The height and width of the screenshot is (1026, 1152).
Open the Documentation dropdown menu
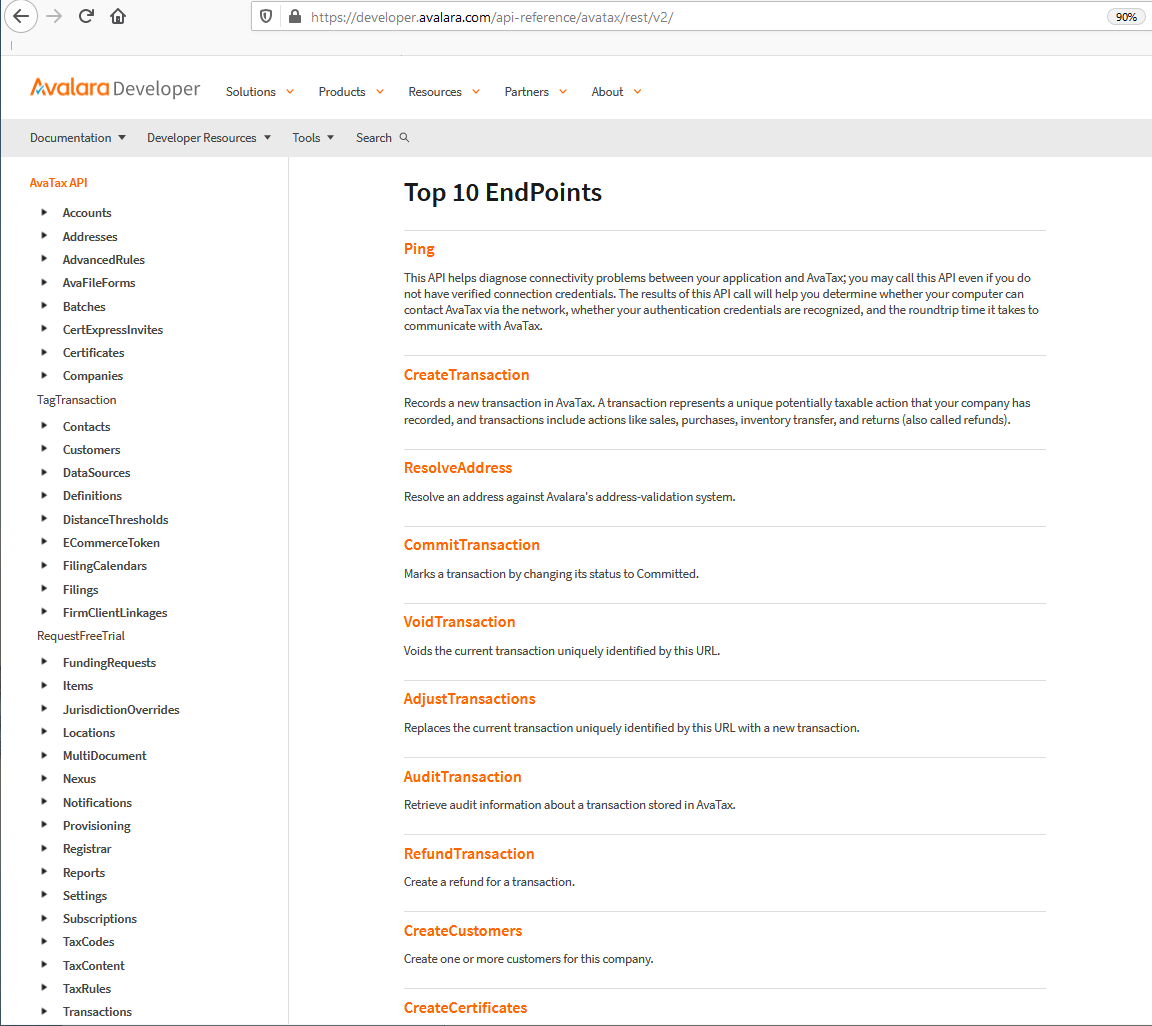coord(77,138)
